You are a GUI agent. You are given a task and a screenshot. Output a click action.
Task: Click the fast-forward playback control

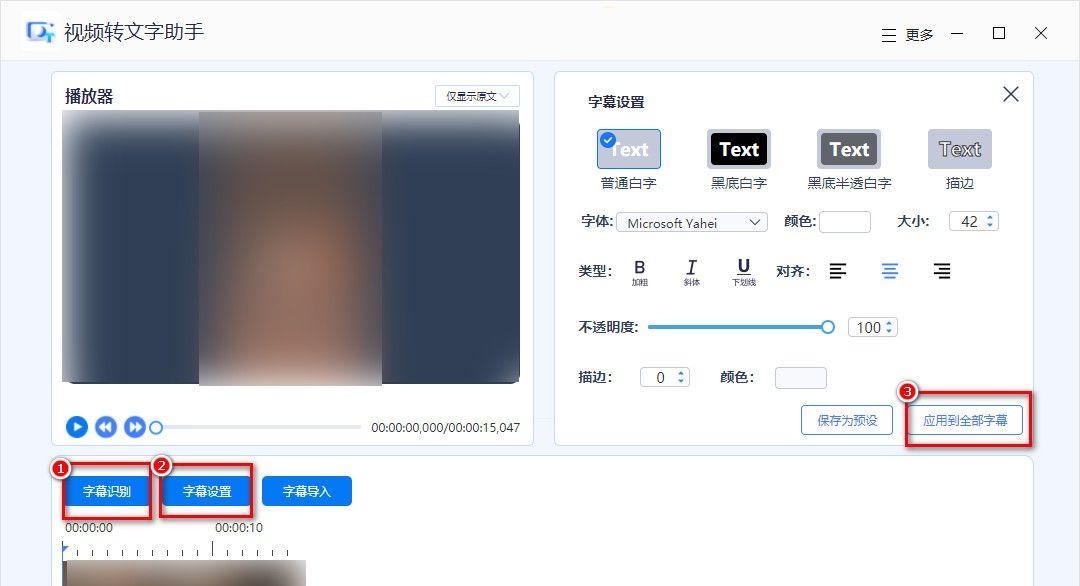135,427
